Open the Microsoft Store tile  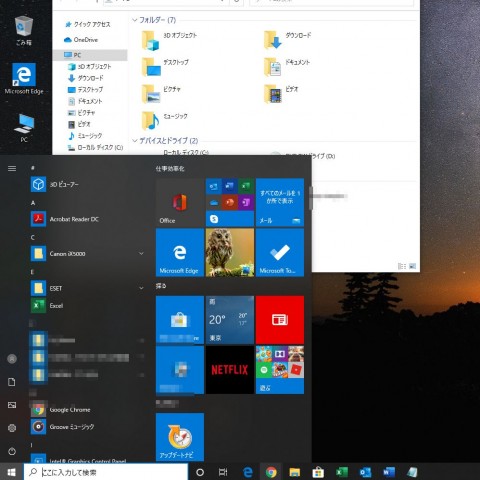[180, 320]
